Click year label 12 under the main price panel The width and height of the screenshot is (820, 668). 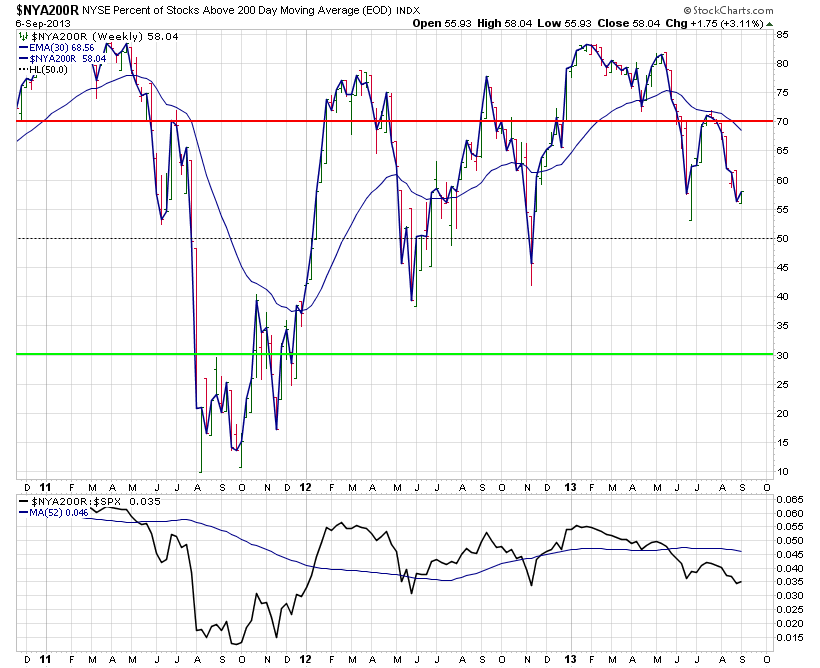(305, 487)
